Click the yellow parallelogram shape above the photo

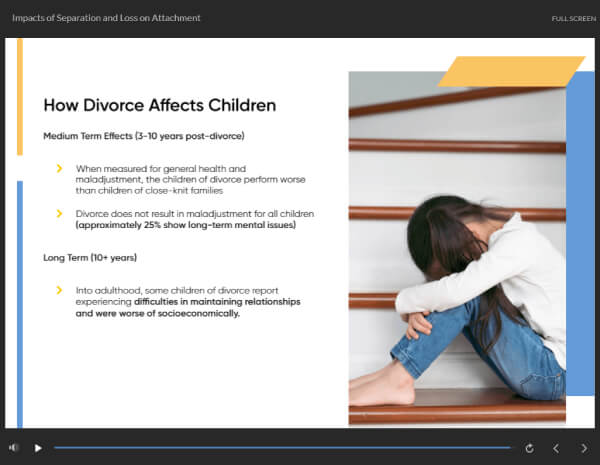click(511, 71)
